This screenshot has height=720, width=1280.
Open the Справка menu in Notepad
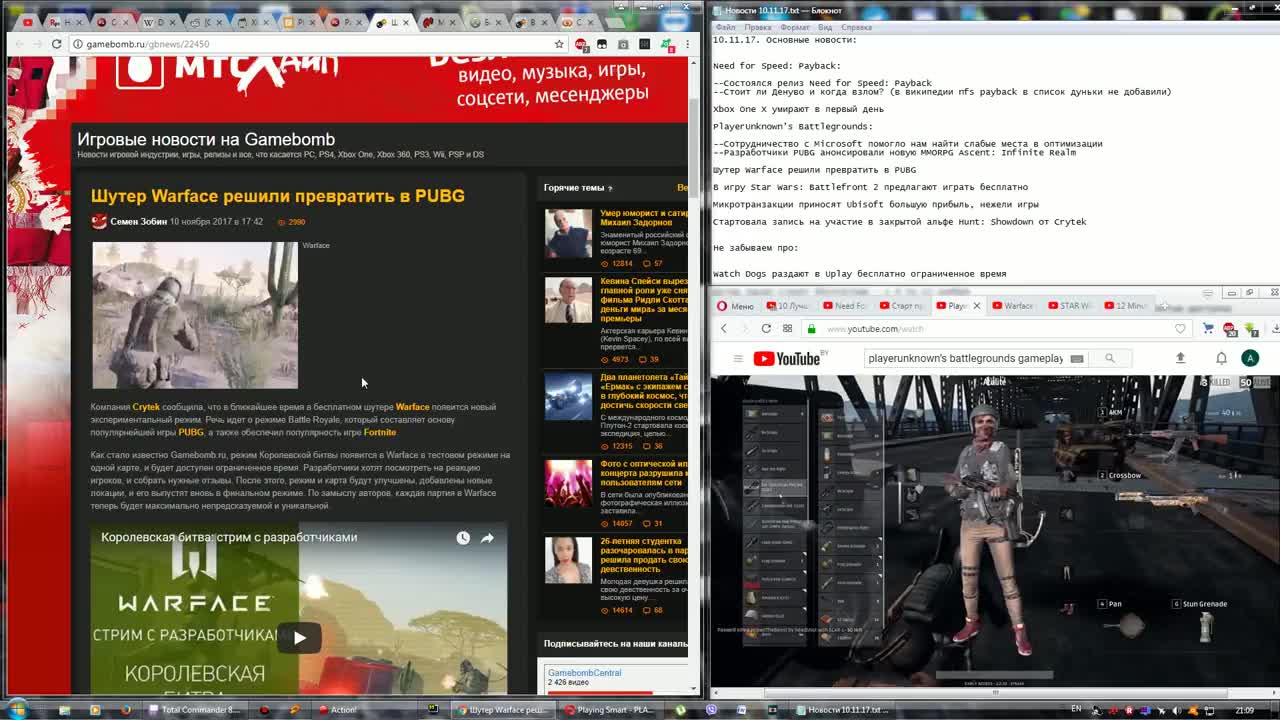pyautogui.click(x=856, y=27)
